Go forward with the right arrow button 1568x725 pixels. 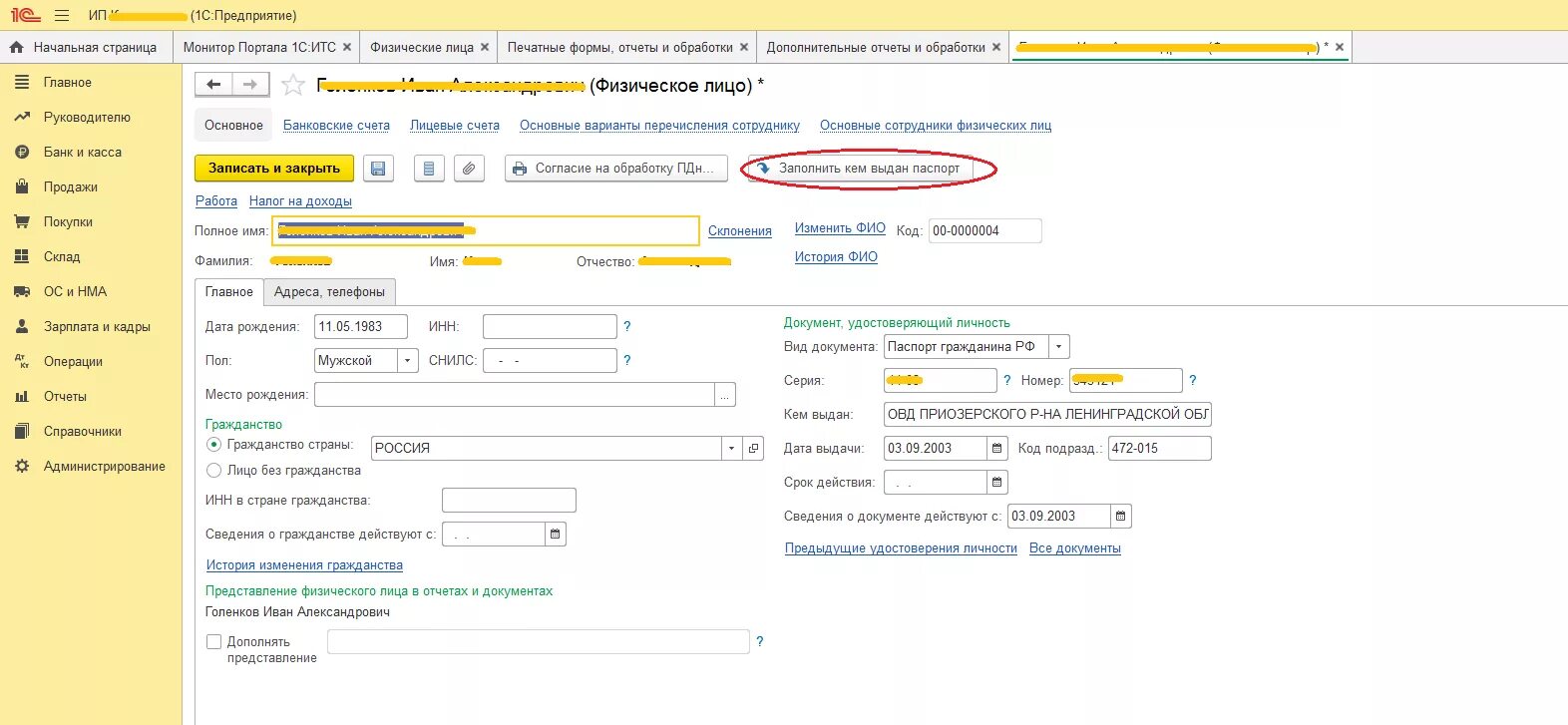click(250, 85)
